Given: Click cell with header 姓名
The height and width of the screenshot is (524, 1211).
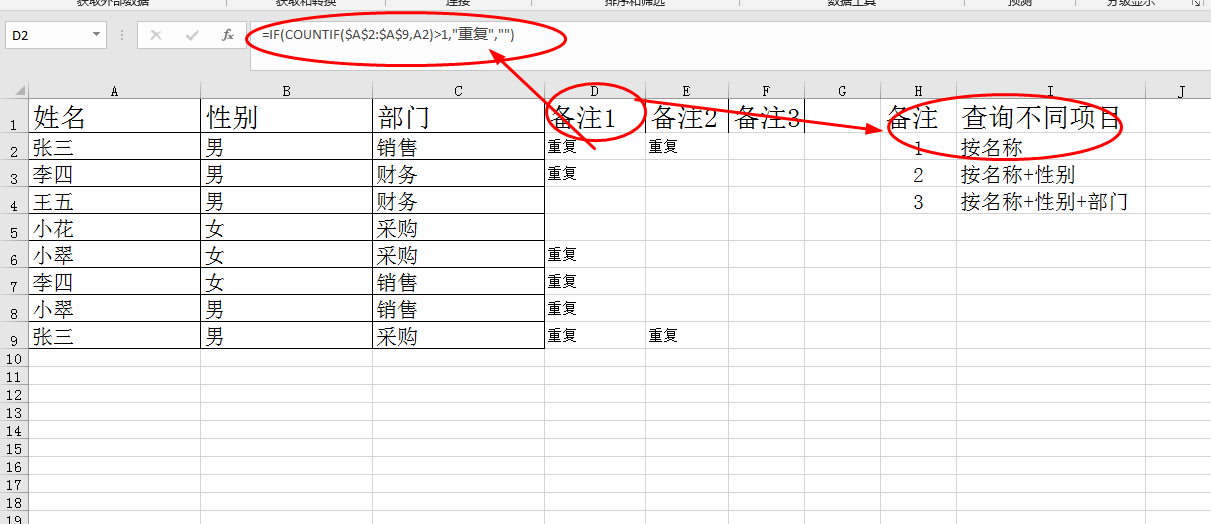Looking at the screenshot, I should pos(114,116).
